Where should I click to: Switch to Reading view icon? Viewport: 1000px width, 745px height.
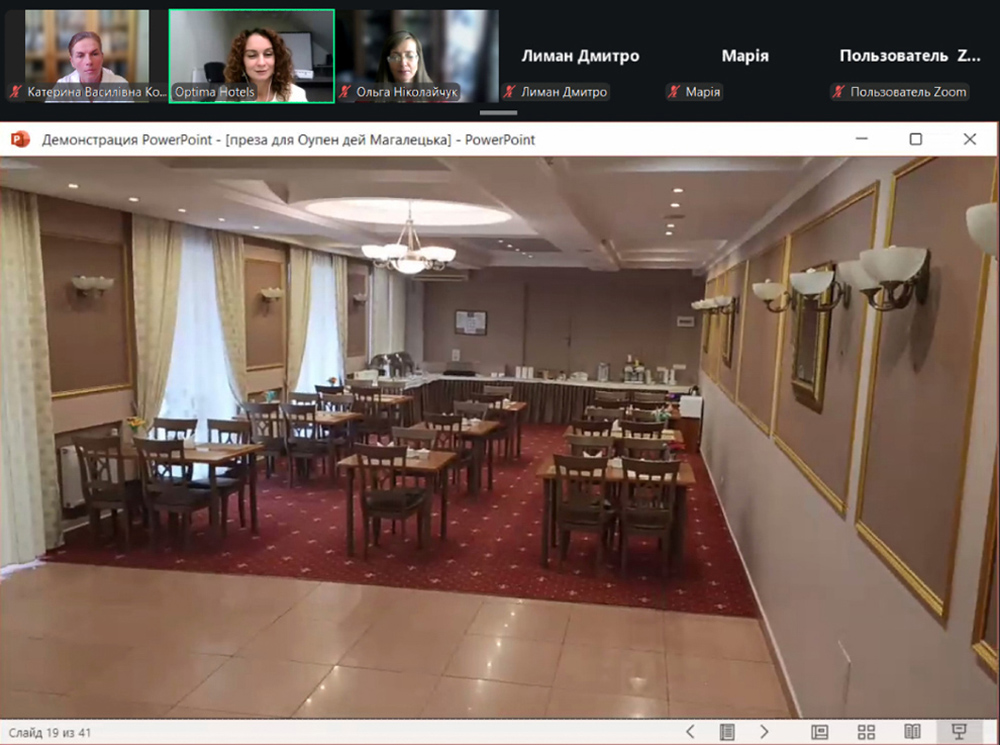point(913,732)
